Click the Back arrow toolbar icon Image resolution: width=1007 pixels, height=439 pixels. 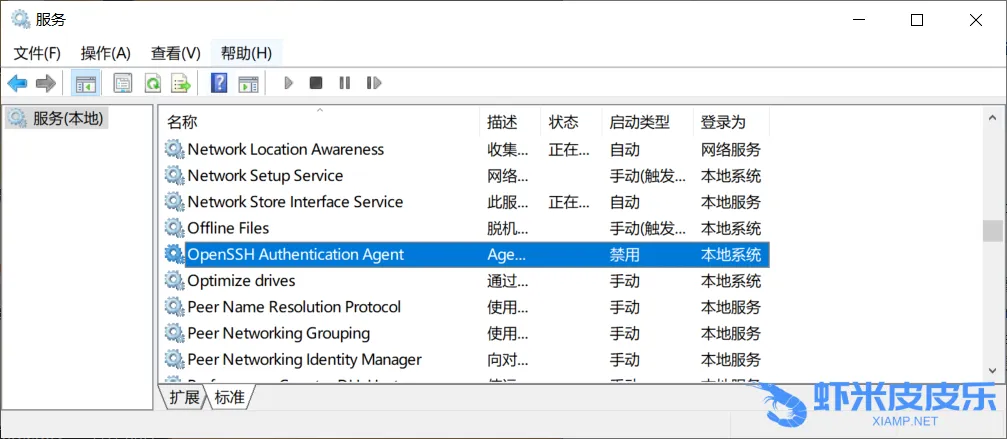17,83
